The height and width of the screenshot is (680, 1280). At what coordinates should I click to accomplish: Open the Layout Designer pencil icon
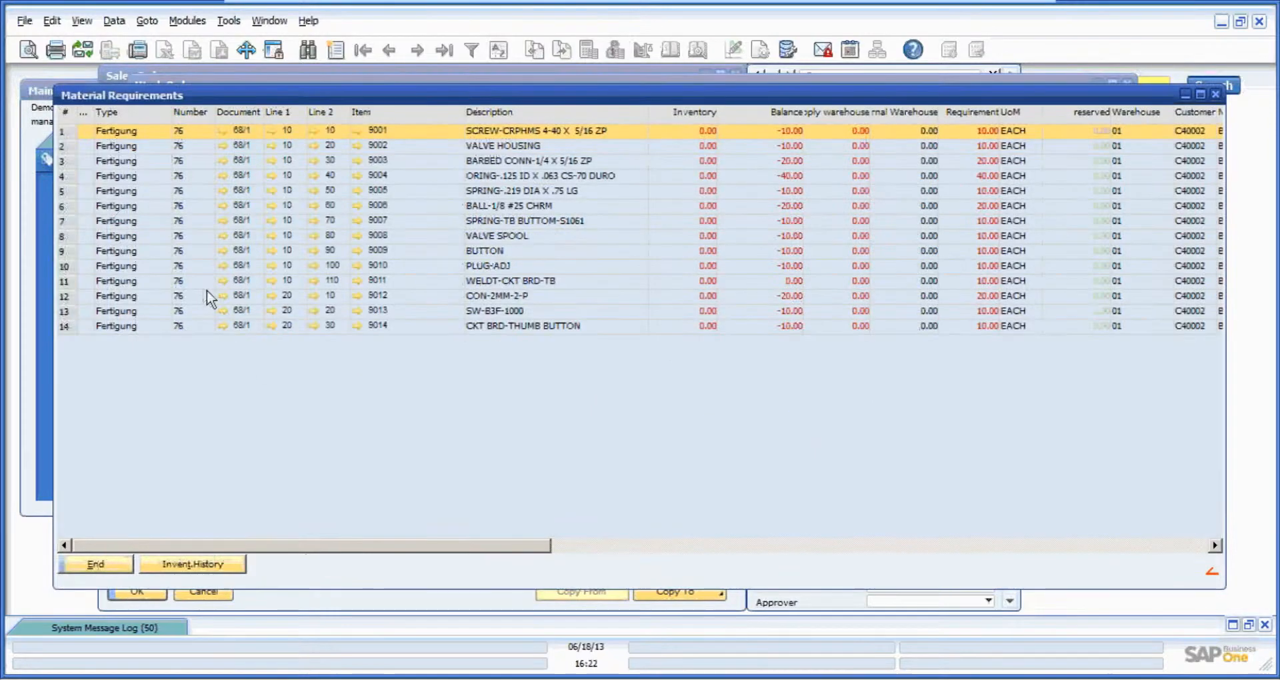click(733, 50)
